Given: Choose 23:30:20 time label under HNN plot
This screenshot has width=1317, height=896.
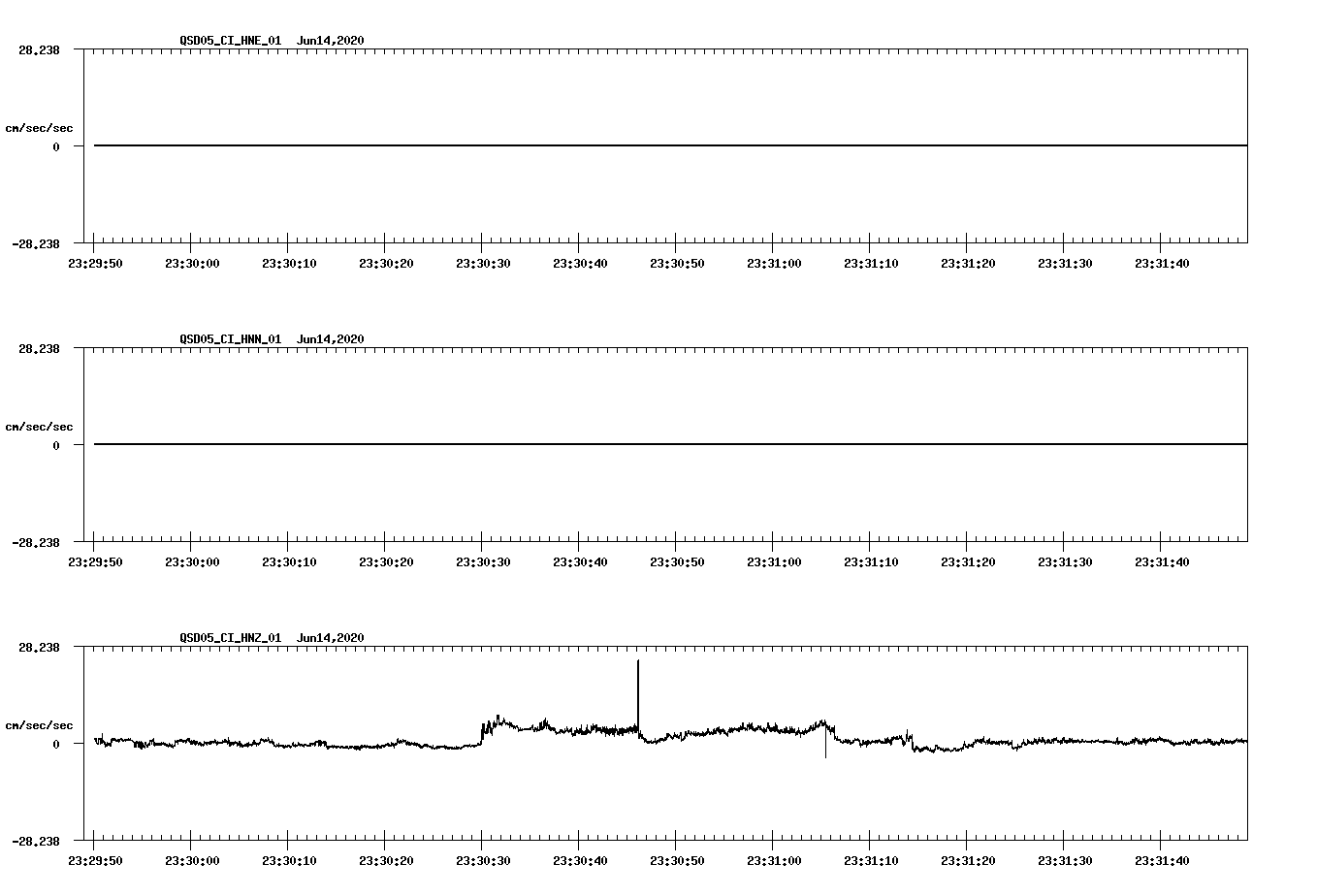Looking at the screenshot, I should tap(386, 562).
